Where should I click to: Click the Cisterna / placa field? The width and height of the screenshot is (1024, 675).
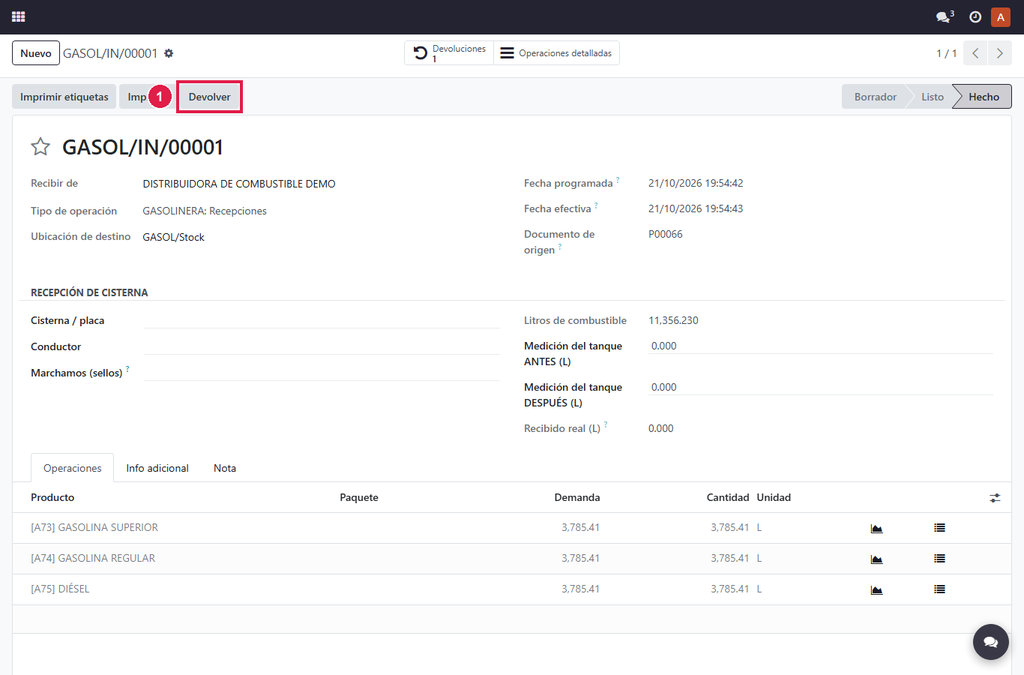[x=321, y=321]
